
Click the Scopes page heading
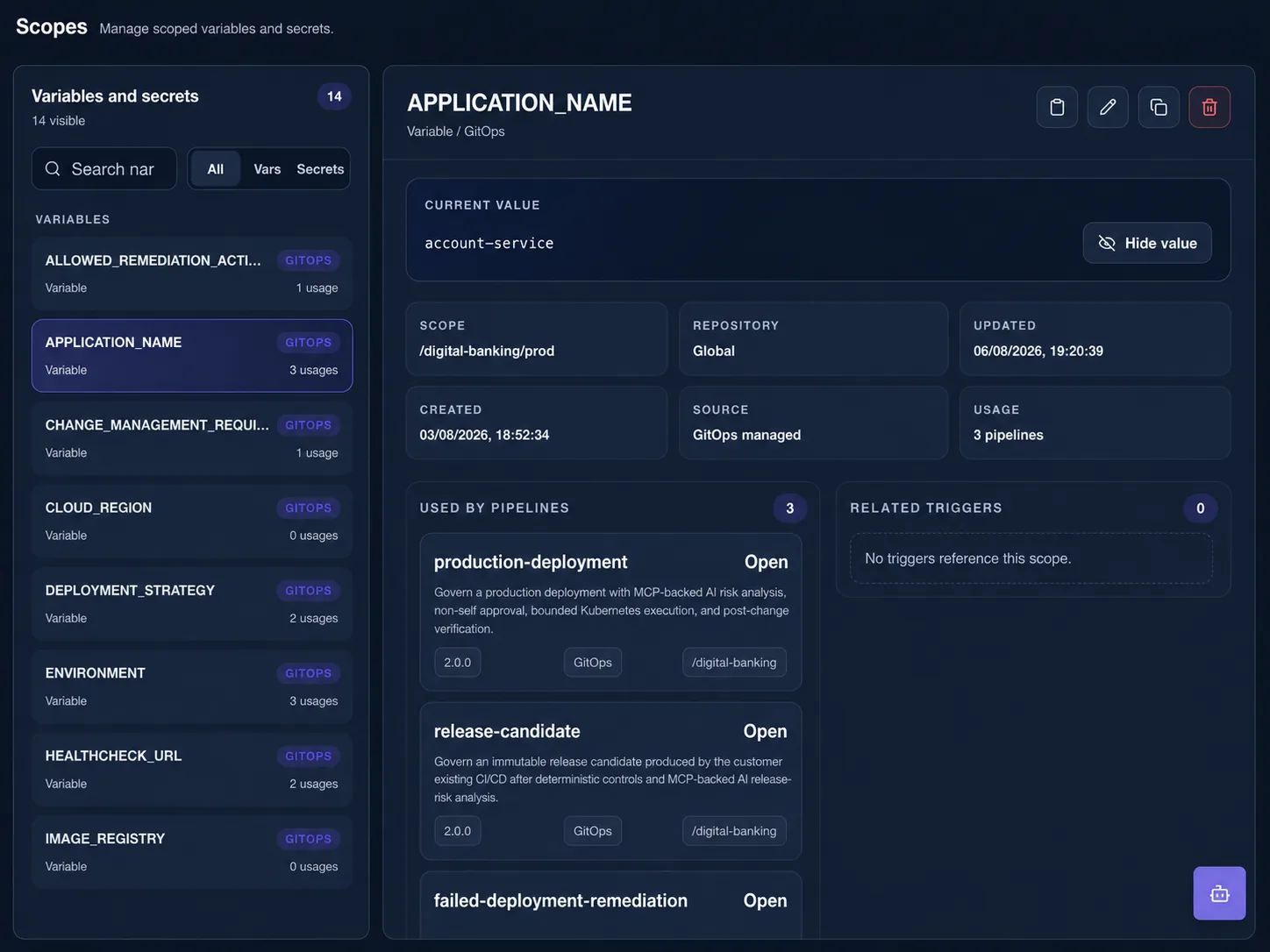pyautogui.click(x=52, y=26)
